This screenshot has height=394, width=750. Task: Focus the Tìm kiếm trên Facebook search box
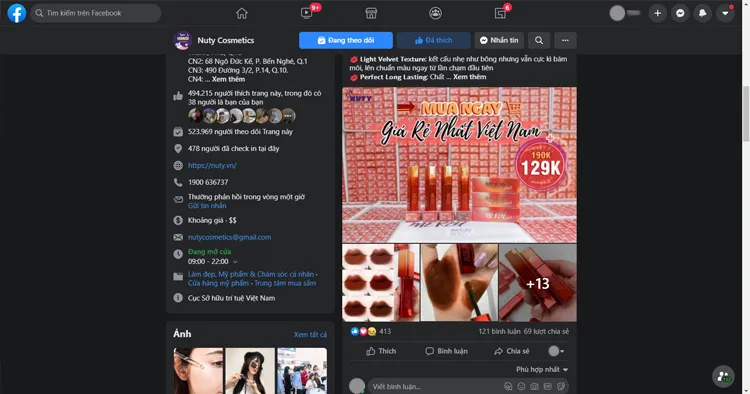[x=96, y=13]
